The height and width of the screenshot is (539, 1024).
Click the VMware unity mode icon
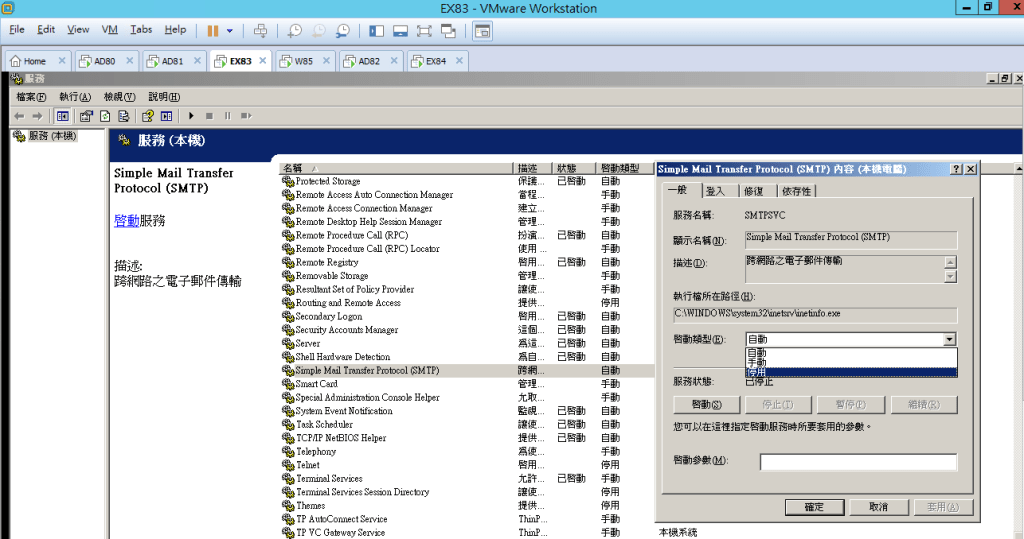click(449, 31)
